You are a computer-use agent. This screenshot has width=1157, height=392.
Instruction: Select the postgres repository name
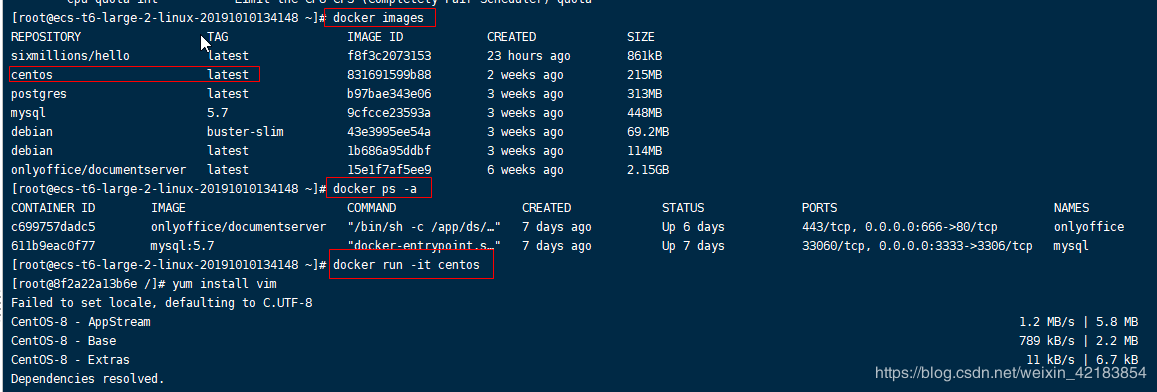tap(38, 94)
